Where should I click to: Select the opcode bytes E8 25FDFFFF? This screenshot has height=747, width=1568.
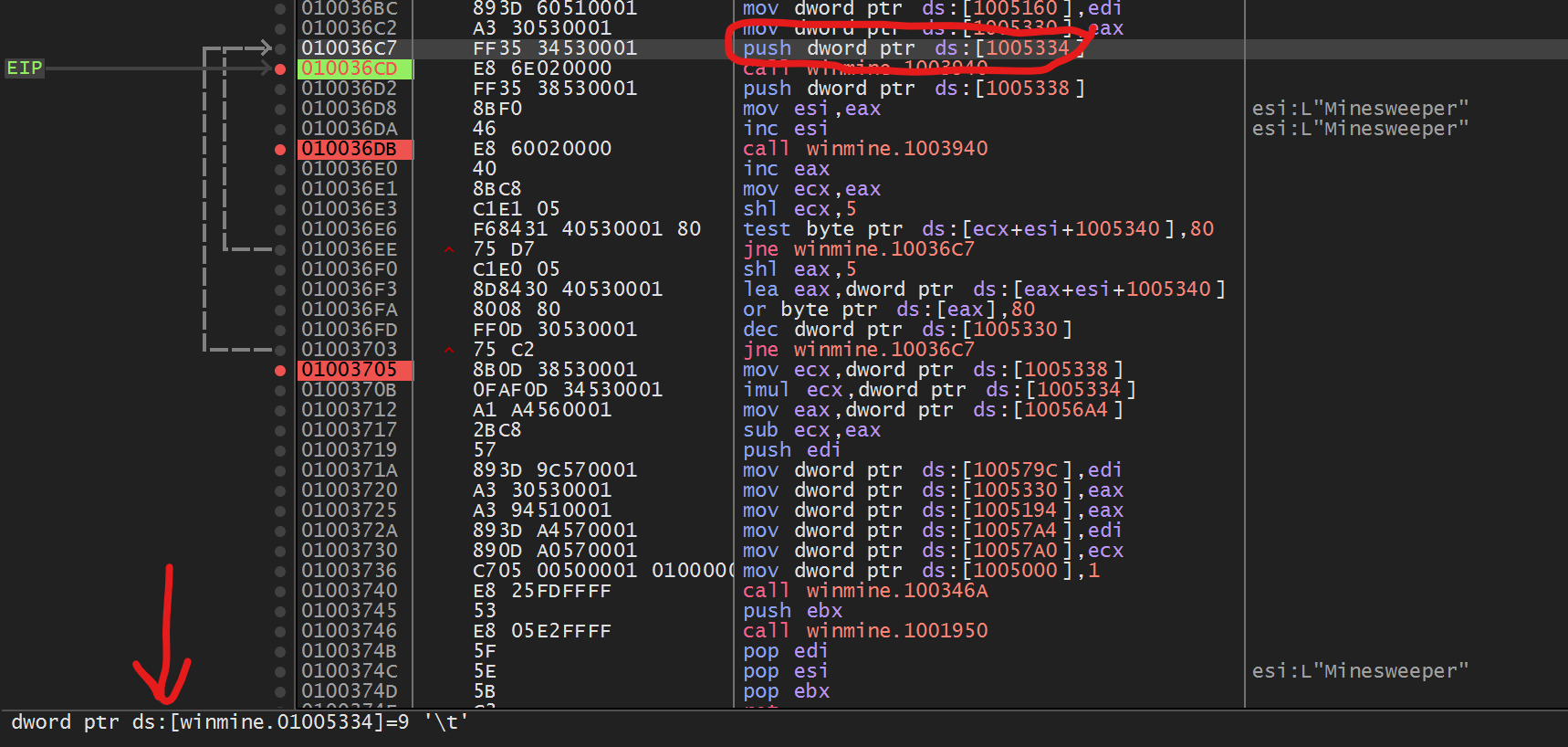click(542, 591)
